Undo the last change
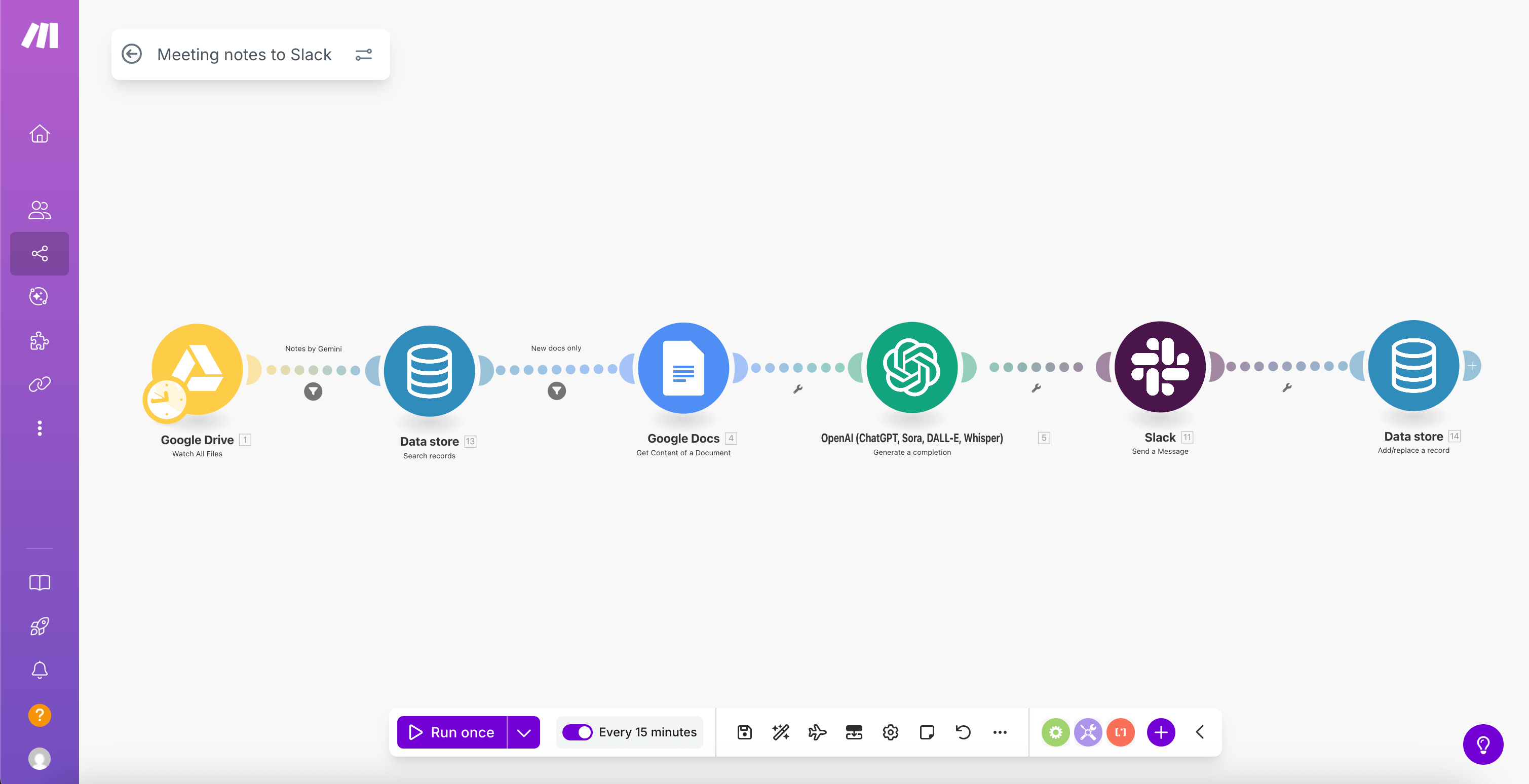Viewport: 1529px width, 784px height. [962, 732]
